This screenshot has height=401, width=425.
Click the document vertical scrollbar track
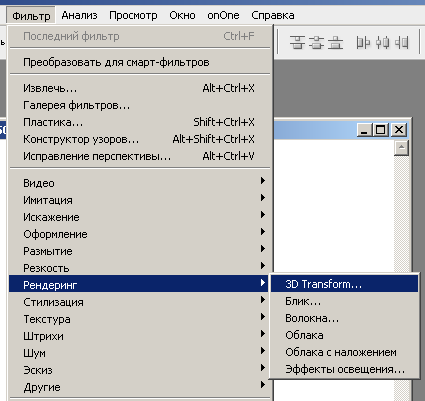[x=401, y=213]
